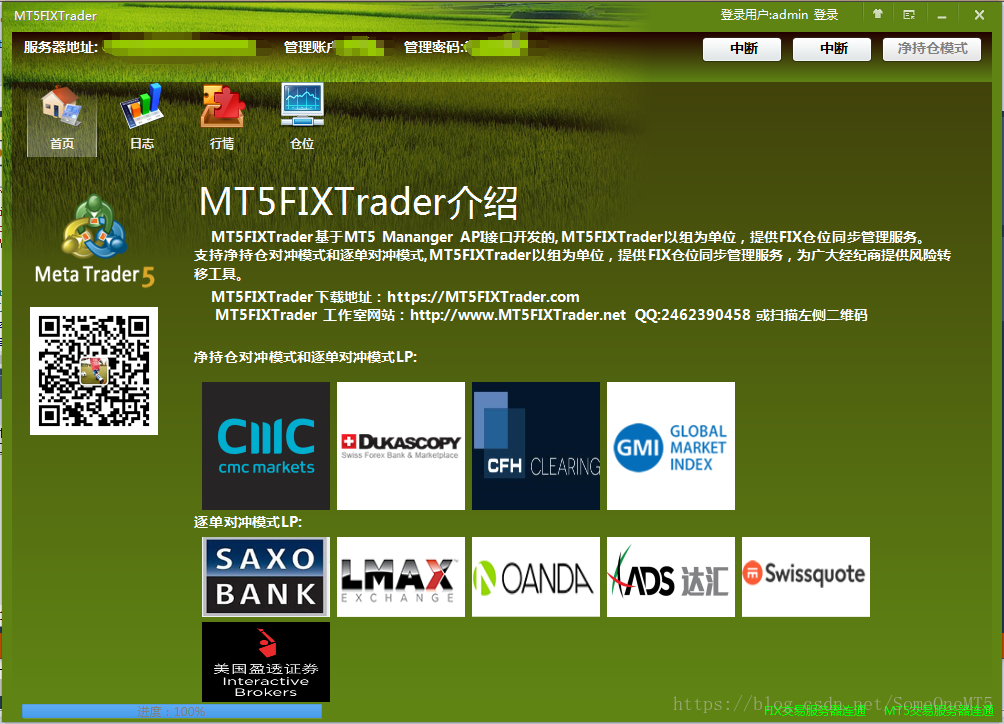Click the GMI Global Market Index logo

(x=671, y=446)
